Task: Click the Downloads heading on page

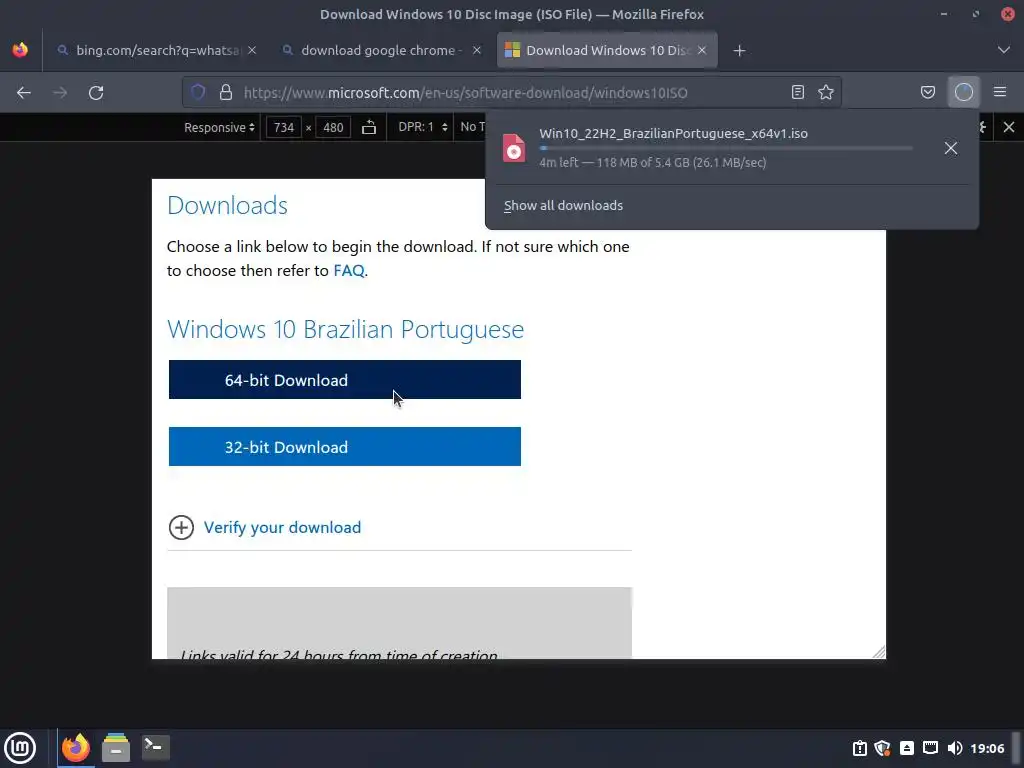Action: 227,205
